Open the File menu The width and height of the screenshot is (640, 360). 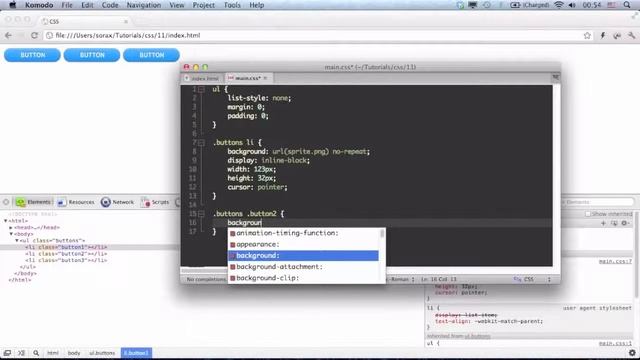pyautogui.click(x=67, y=5)
